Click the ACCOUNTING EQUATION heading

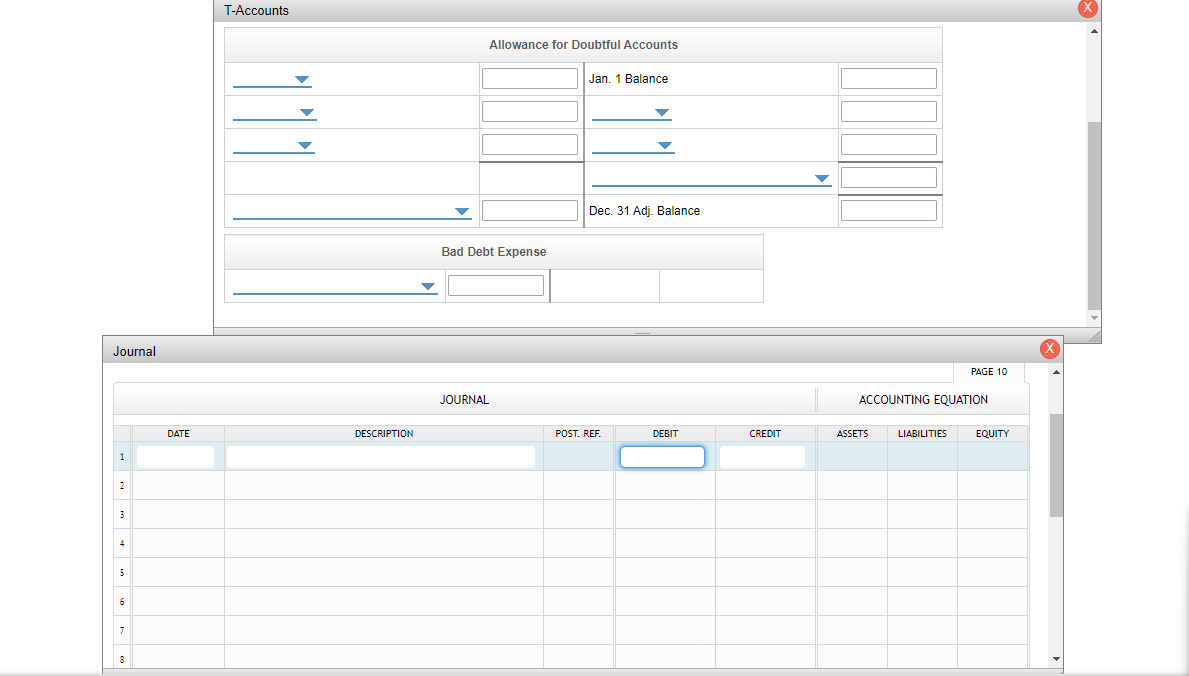(923, 400)
